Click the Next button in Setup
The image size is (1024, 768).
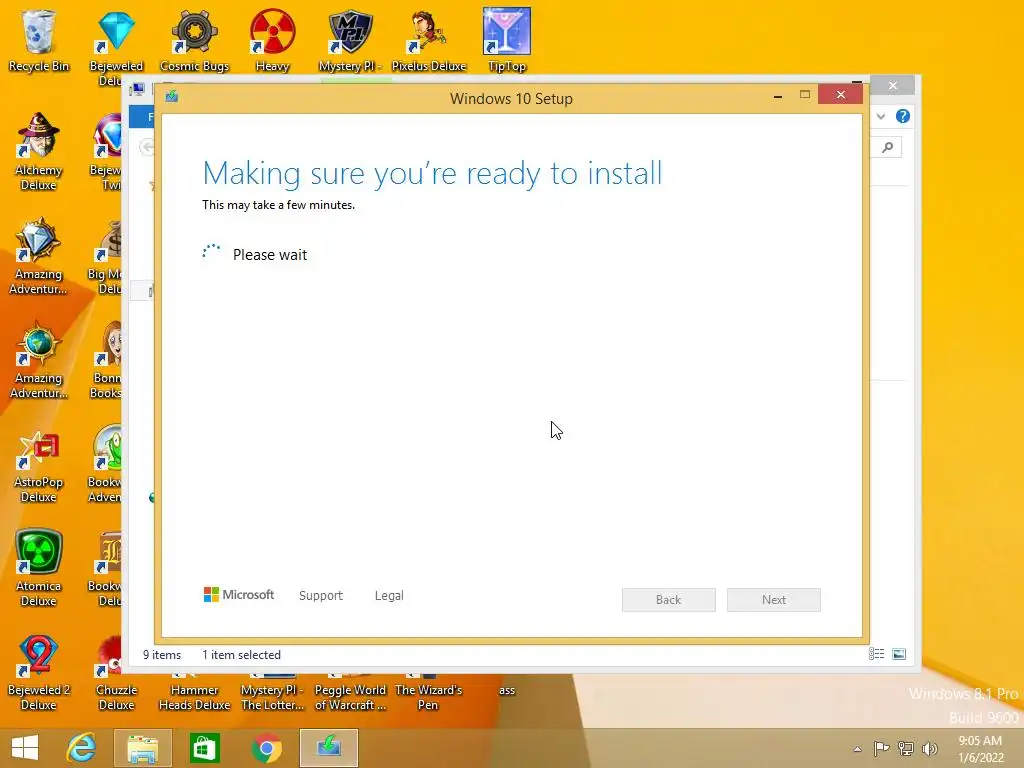point(774,600)
